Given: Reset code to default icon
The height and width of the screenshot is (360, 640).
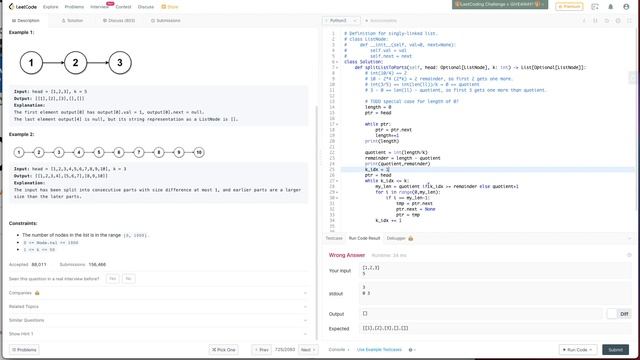Looking at the screenshot, I should click(607, 20).
